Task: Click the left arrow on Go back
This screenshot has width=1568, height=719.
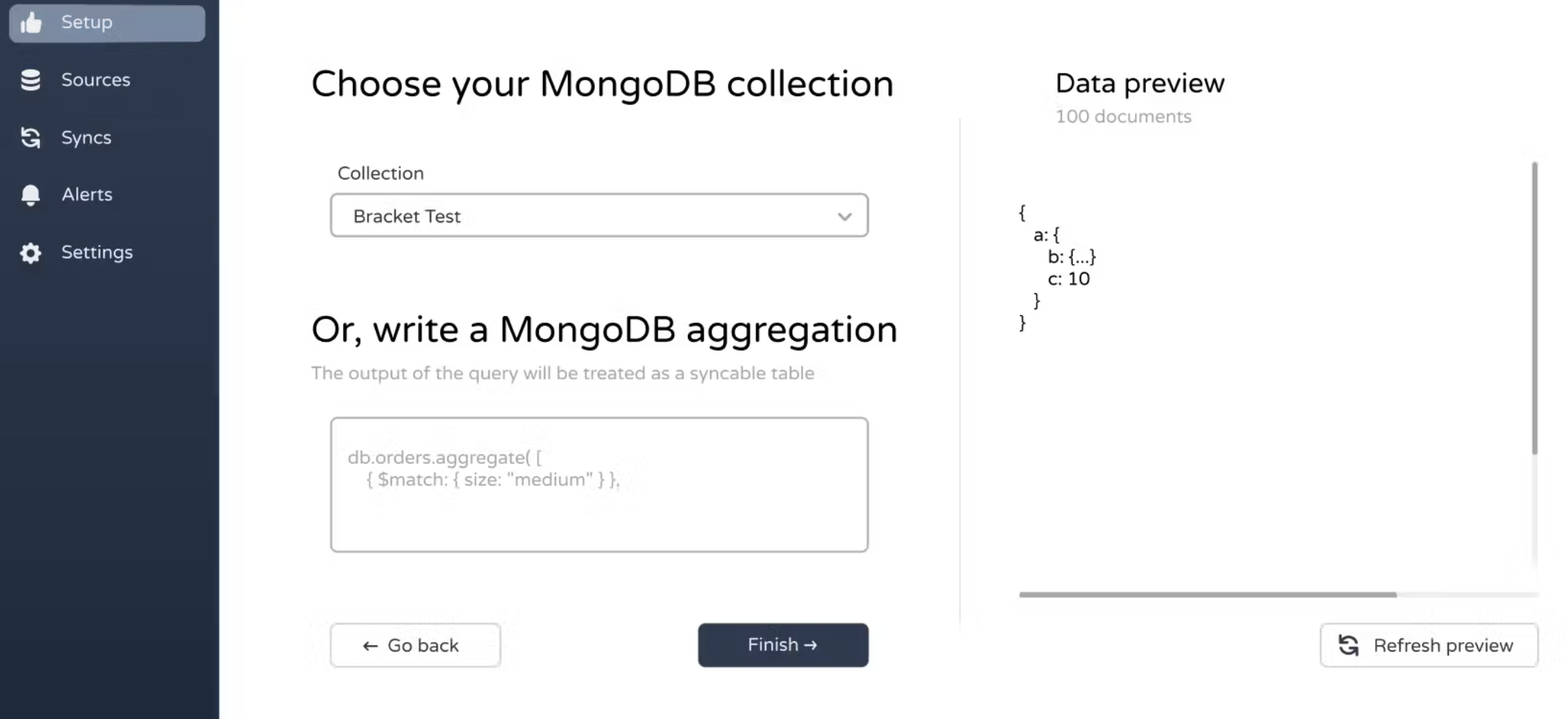Action: click(x=370, y=647)
